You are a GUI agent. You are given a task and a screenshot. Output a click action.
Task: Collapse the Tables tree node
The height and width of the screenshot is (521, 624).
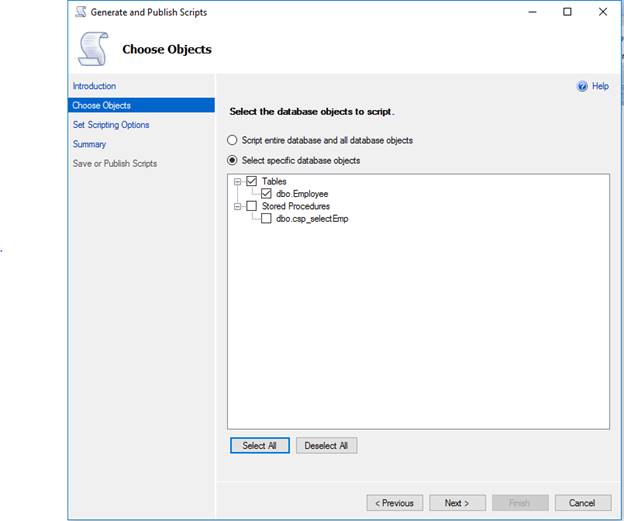[238, 181]
